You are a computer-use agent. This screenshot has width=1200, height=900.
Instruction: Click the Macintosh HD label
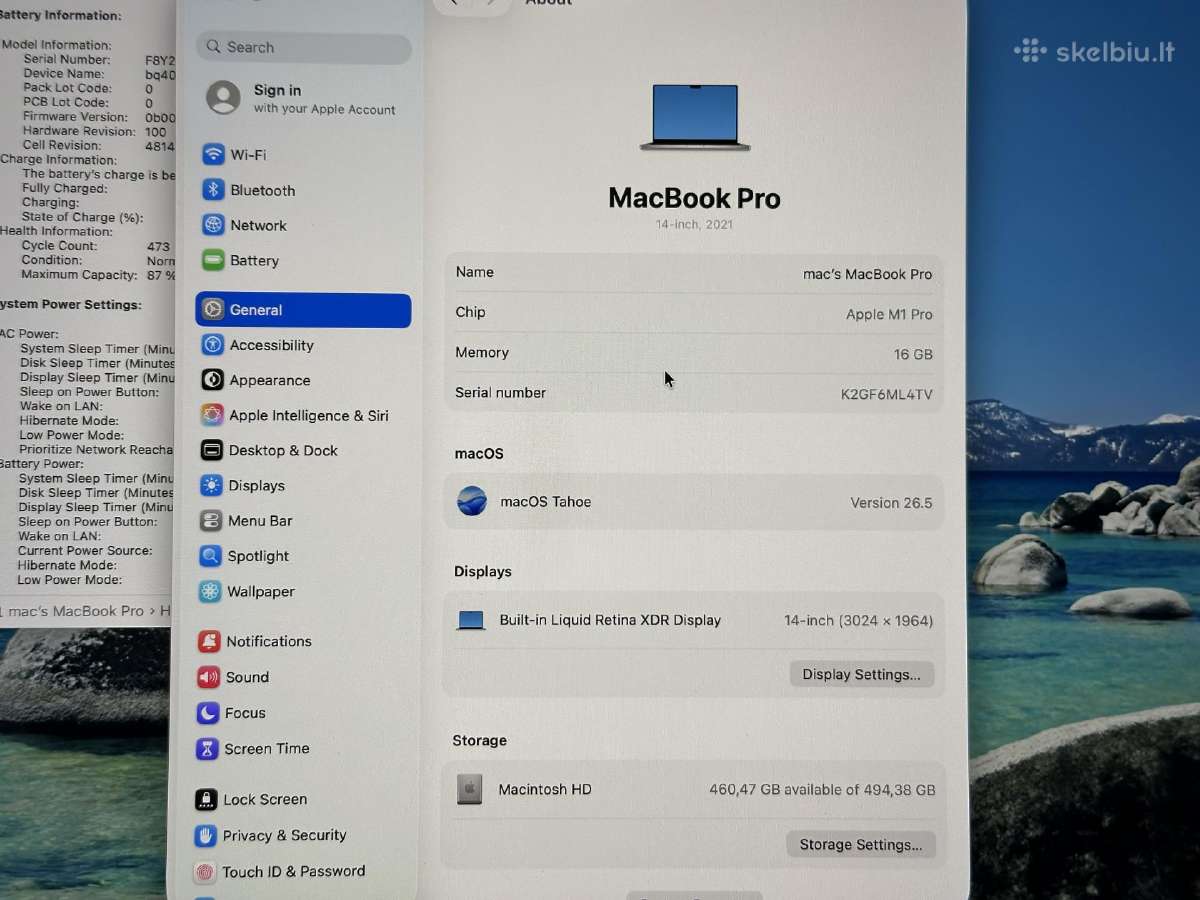tap(545, 789)
